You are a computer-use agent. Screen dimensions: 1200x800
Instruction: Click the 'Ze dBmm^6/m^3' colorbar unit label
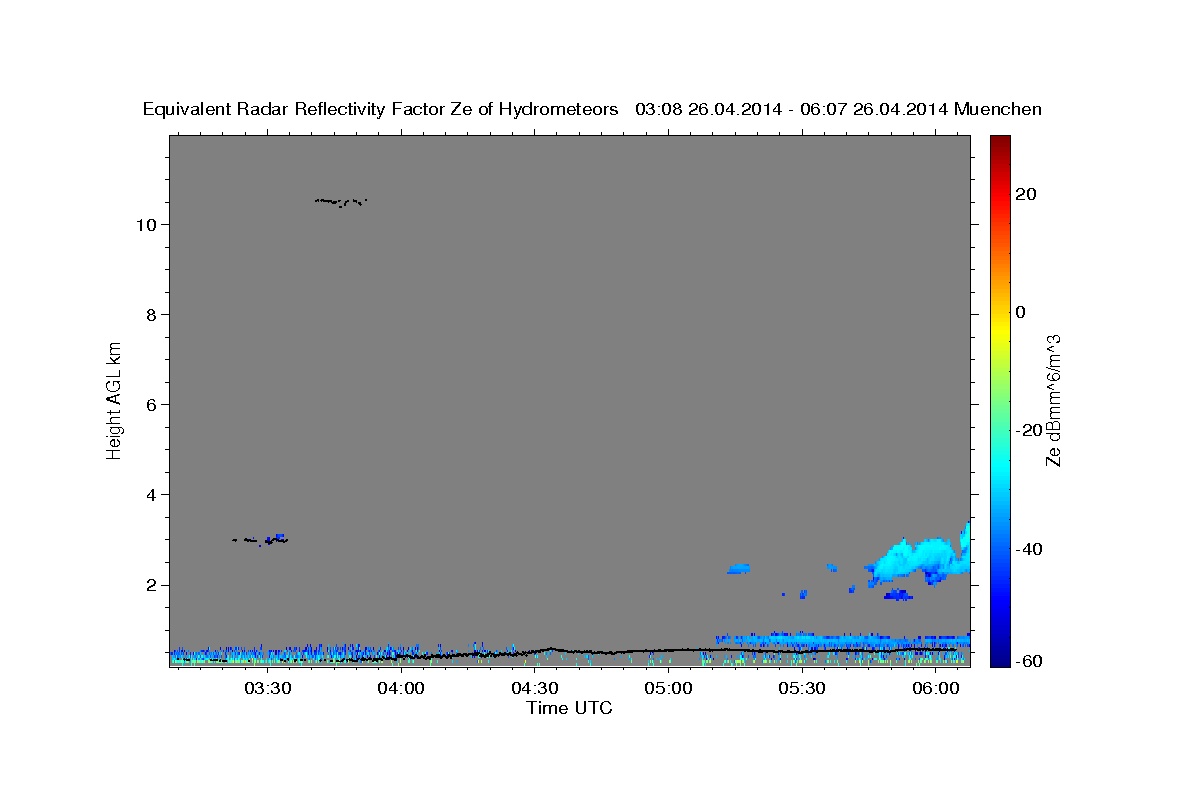[x=1053, y=400]
